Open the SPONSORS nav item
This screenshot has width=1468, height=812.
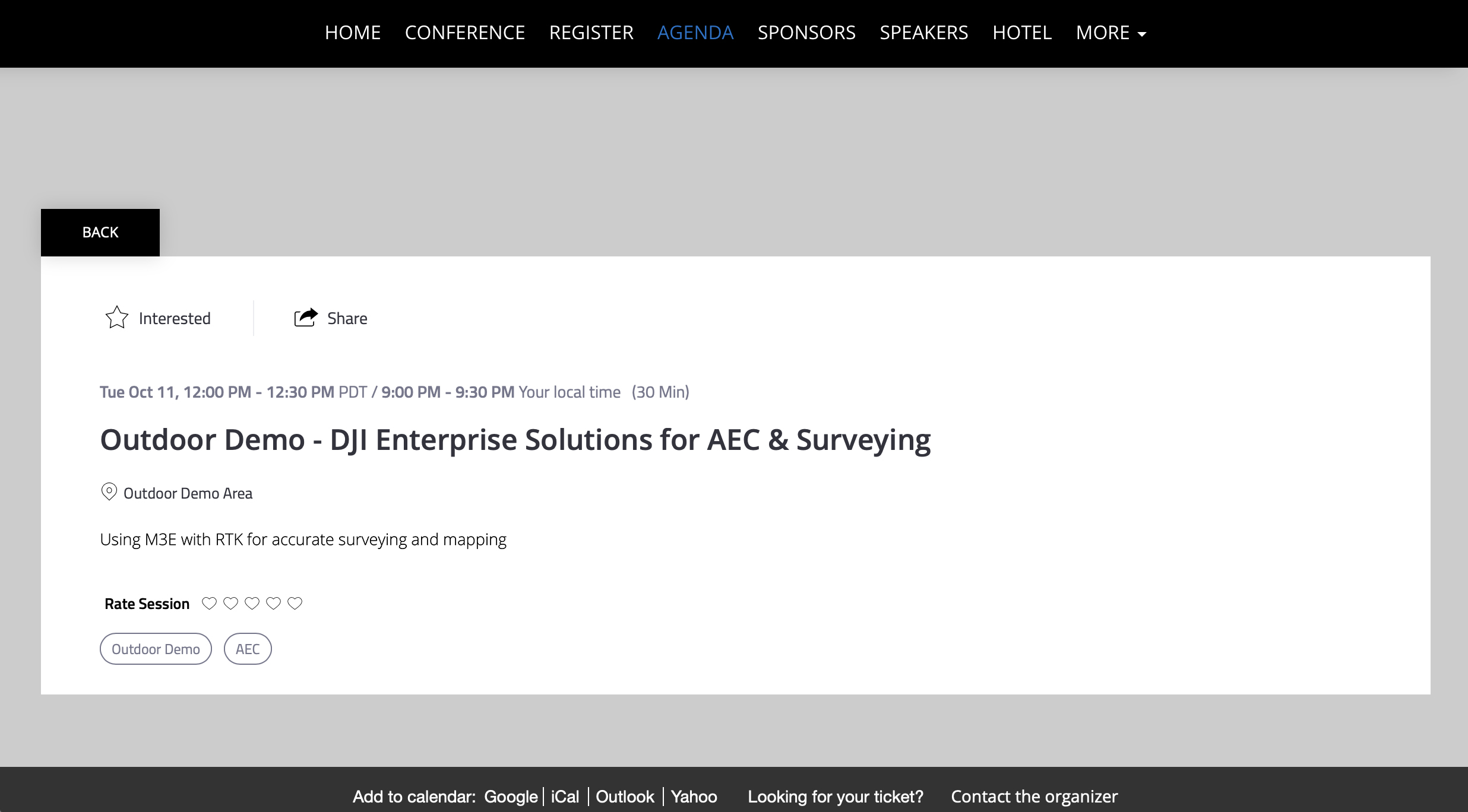click(x=806, y=33)
